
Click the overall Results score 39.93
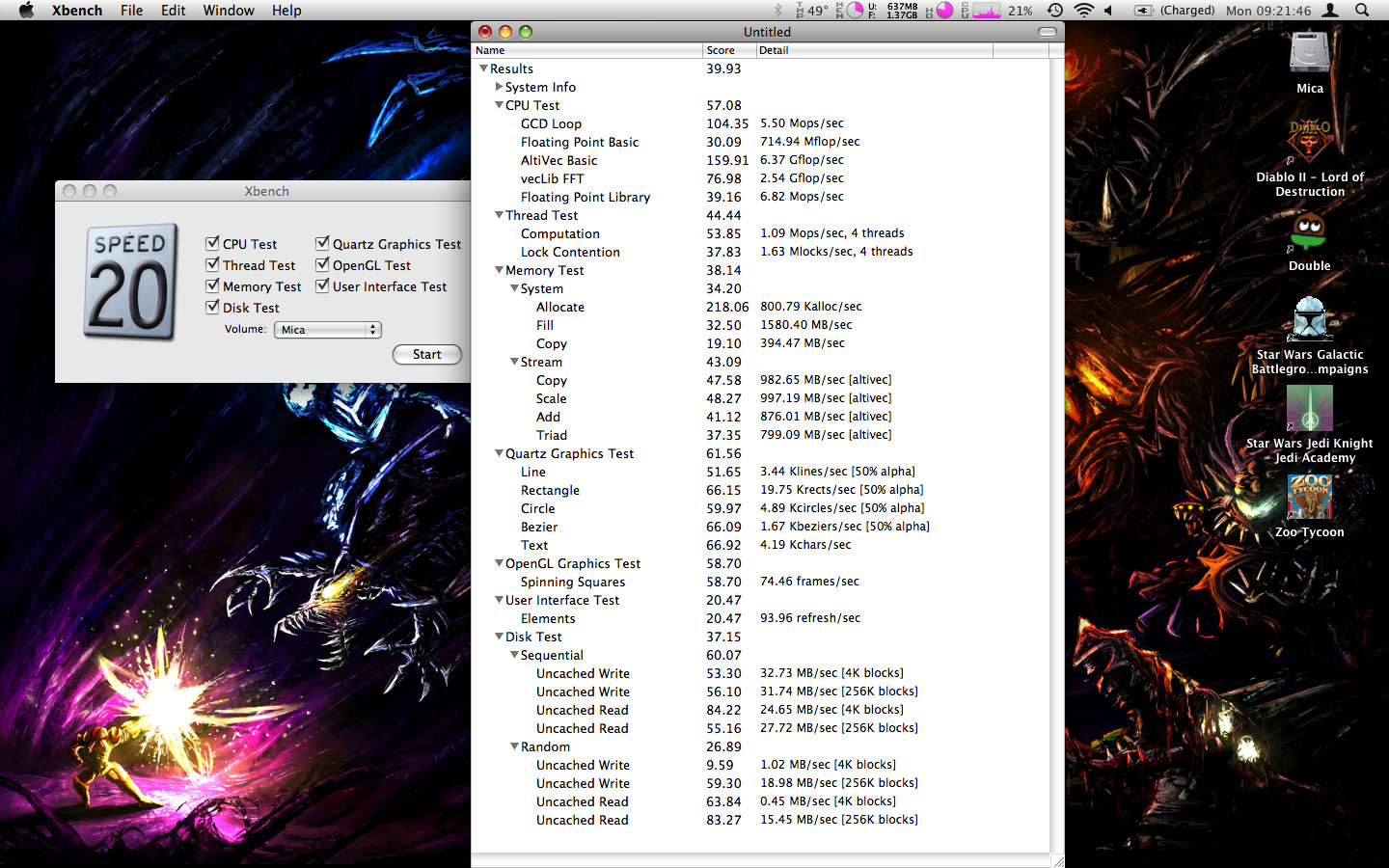[x=723, y=68]
